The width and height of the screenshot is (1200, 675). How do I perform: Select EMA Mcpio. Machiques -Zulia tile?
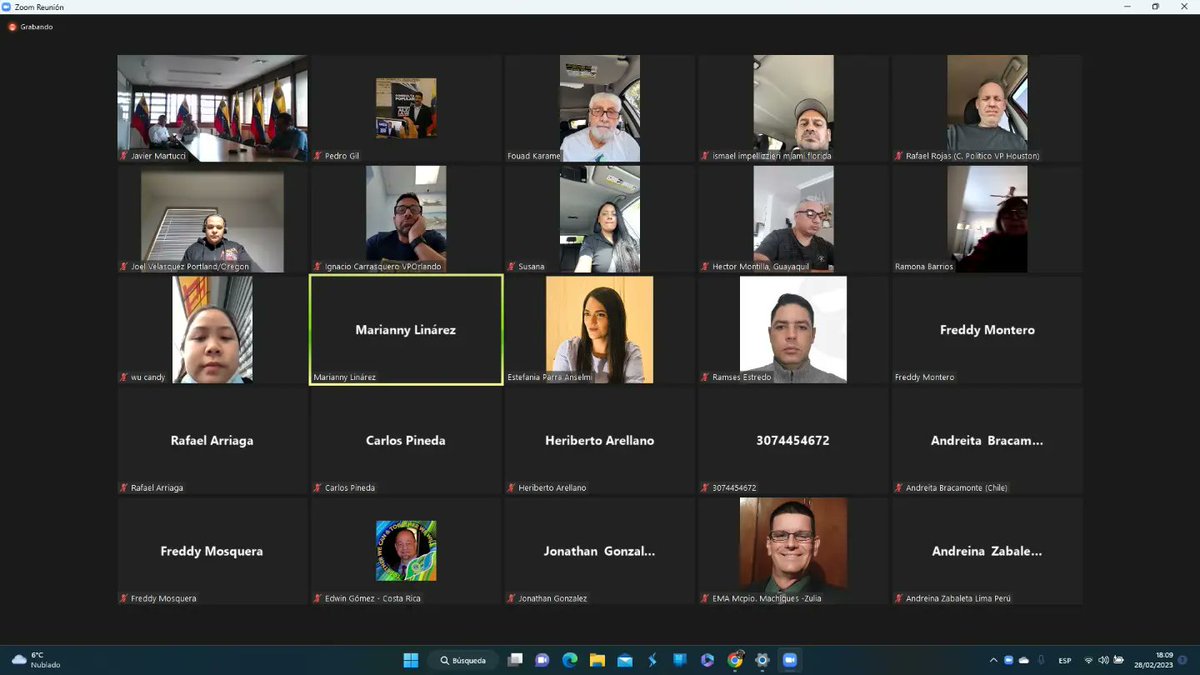pyautogui.click(x=794, y=551)
